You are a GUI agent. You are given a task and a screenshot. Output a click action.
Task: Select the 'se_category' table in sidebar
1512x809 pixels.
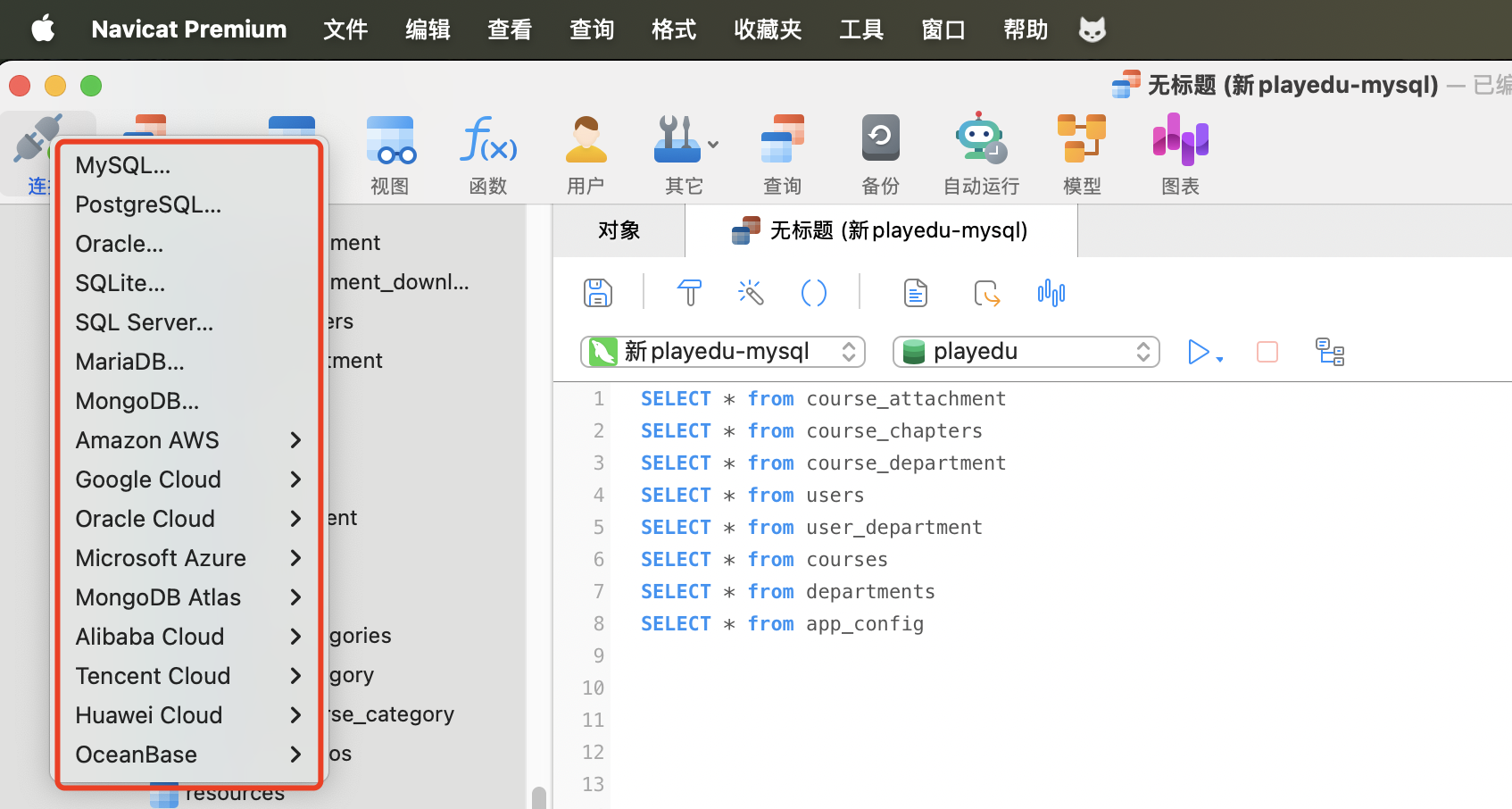pyautogui.click(x=391, y=714)
